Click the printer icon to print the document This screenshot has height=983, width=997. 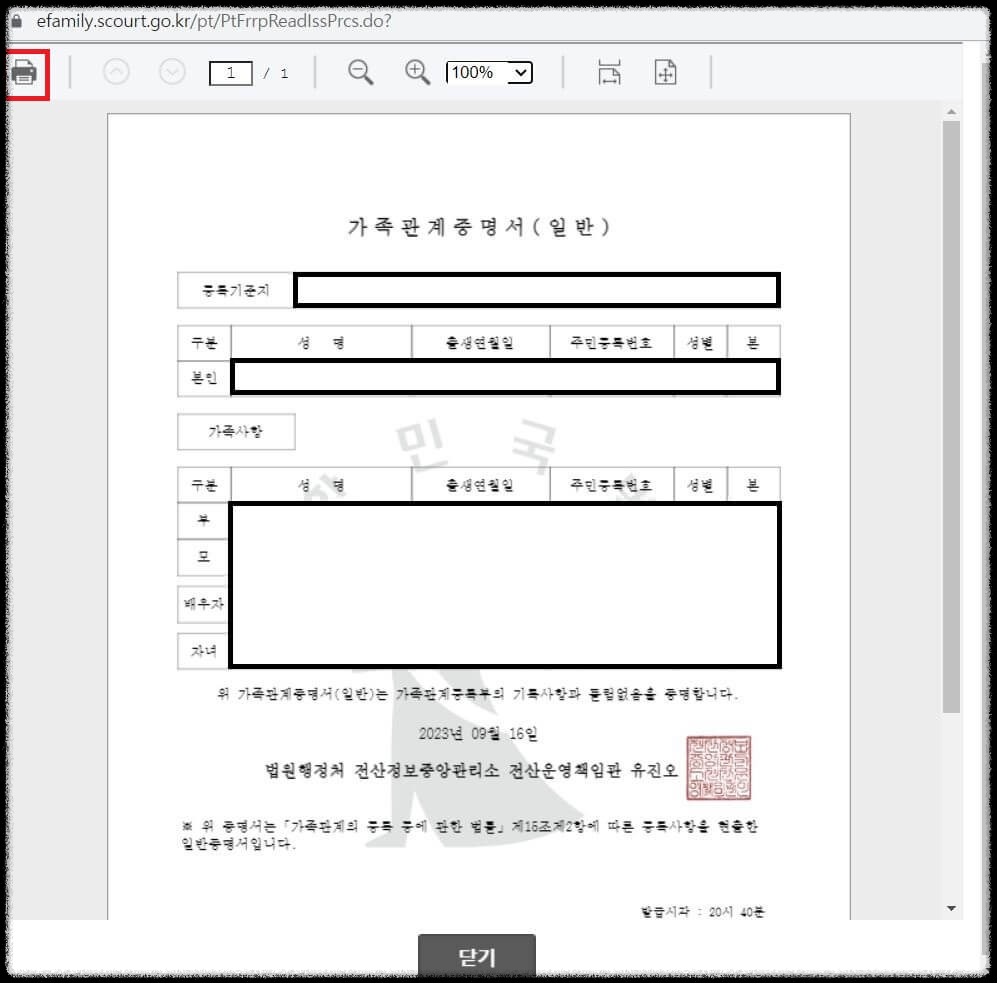coord(25,71)
